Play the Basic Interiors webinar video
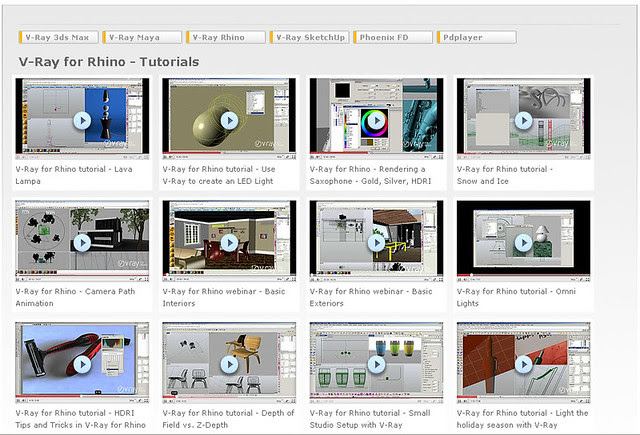This screenshot has height=435, width=640. tap(229, 243)
